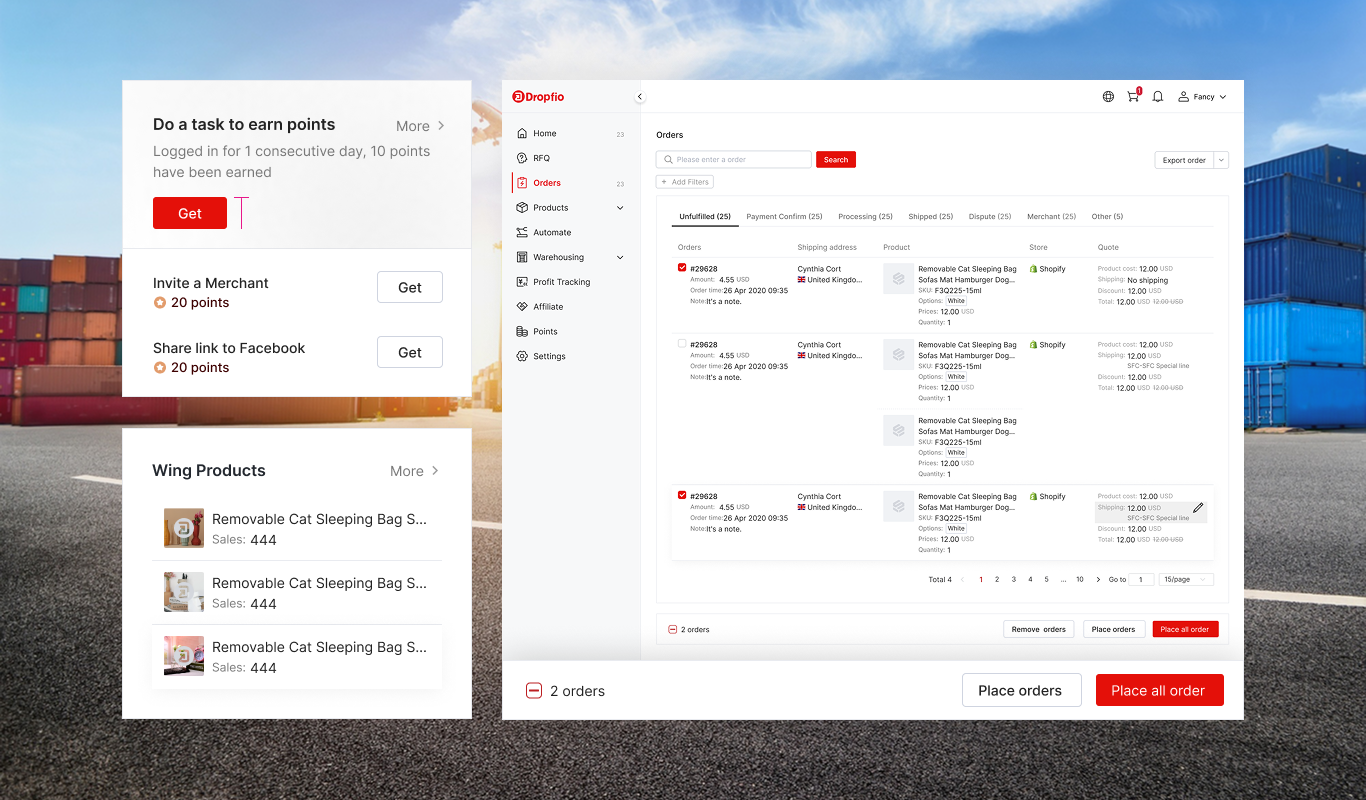Screen dimensions: 1366x800
Task: Uncheck the first order #29628 checkbox
Action: click(x=682, y=268)
